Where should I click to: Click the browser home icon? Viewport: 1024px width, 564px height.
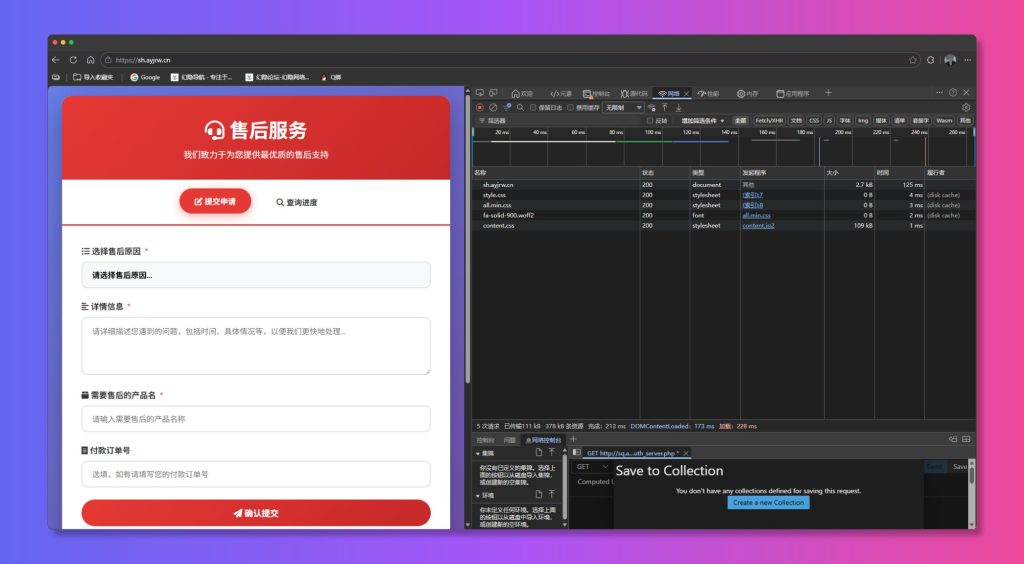(x=90, y=60)
